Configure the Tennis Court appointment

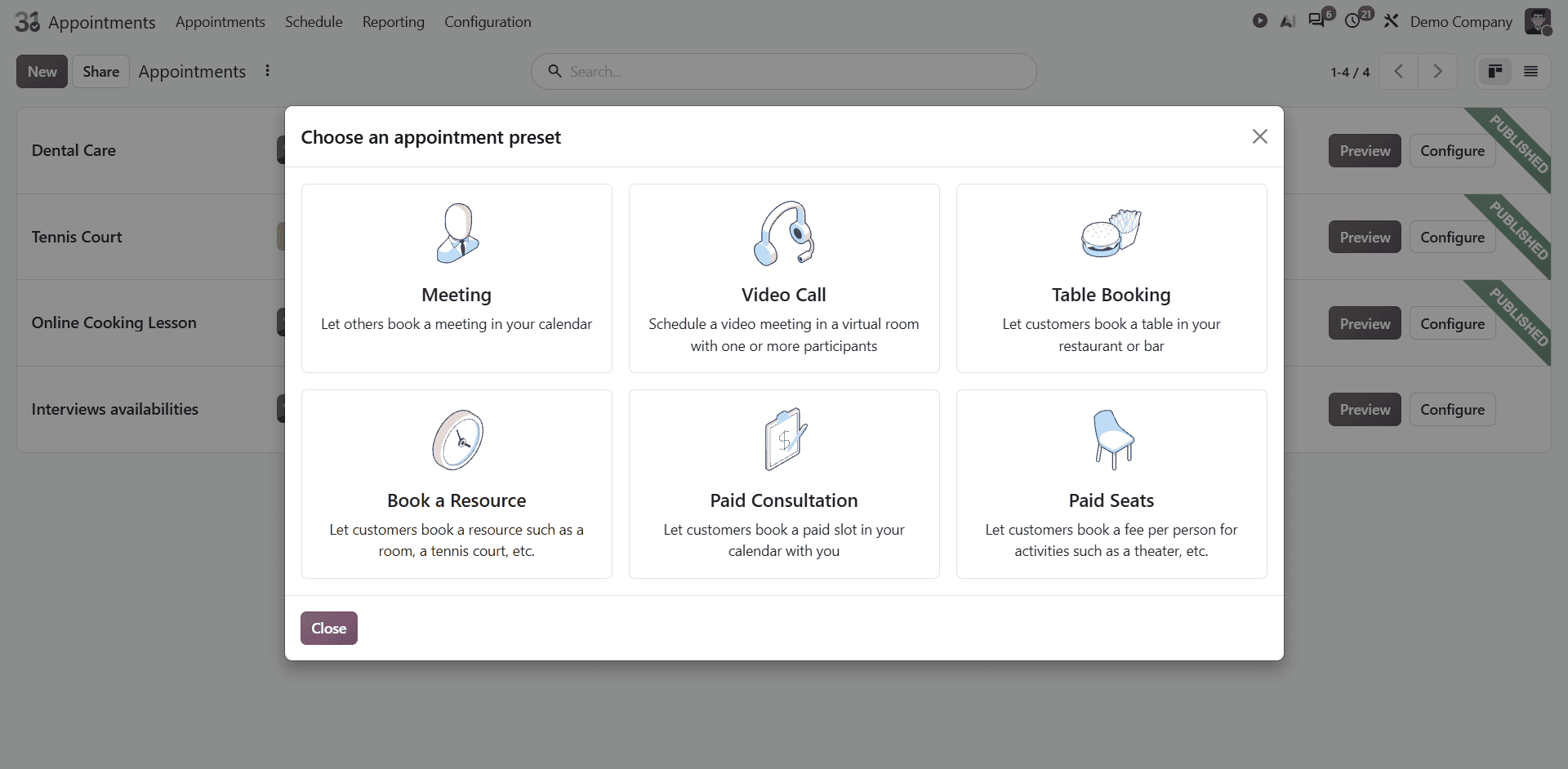pos(1452,238)
